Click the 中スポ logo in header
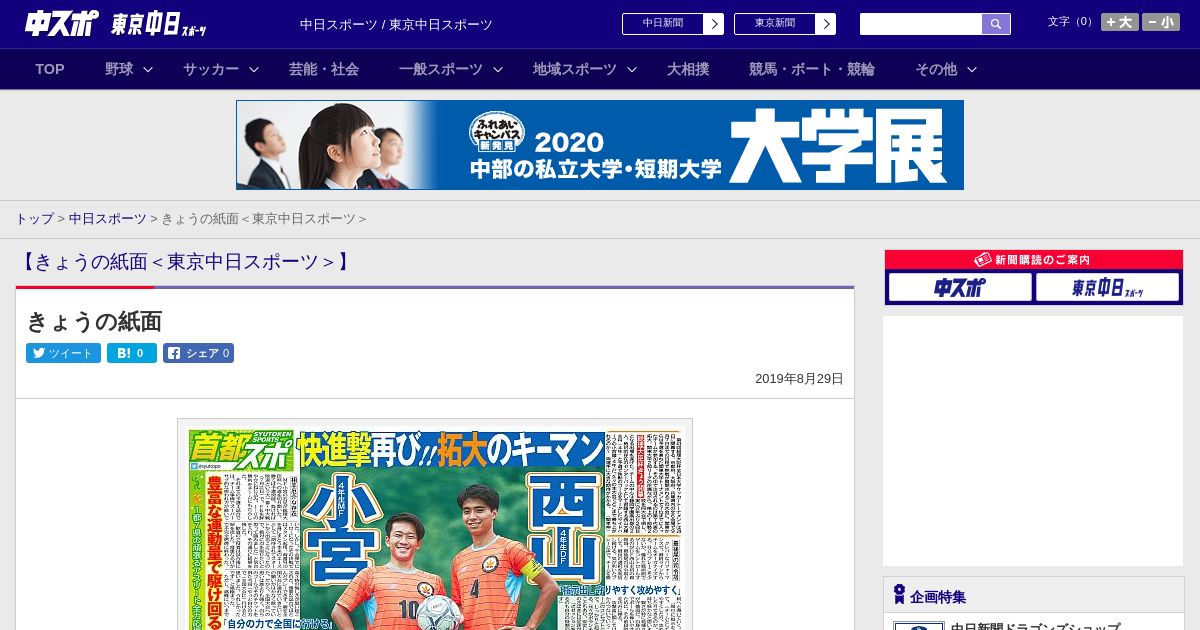The image size is (1200, 630). 62,23
